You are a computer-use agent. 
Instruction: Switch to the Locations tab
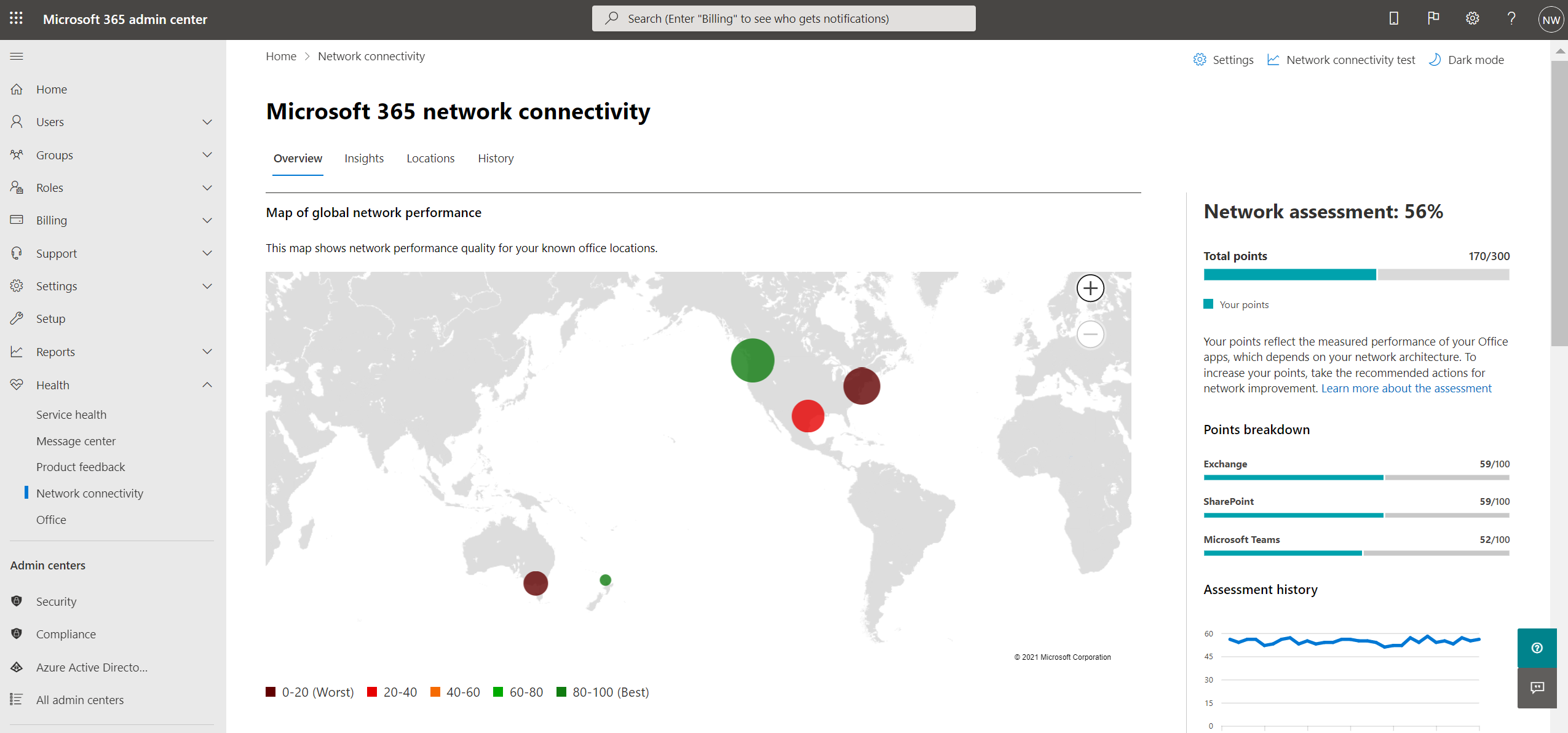tap(430, 157)
